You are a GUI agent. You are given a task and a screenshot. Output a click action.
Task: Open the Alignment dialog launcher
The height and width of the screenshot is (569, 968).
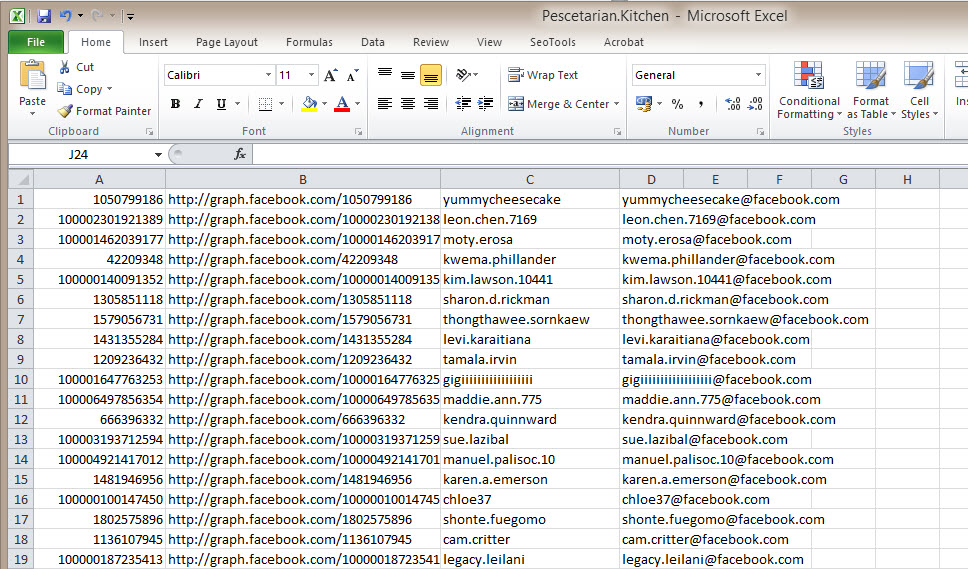click(617, 131)
